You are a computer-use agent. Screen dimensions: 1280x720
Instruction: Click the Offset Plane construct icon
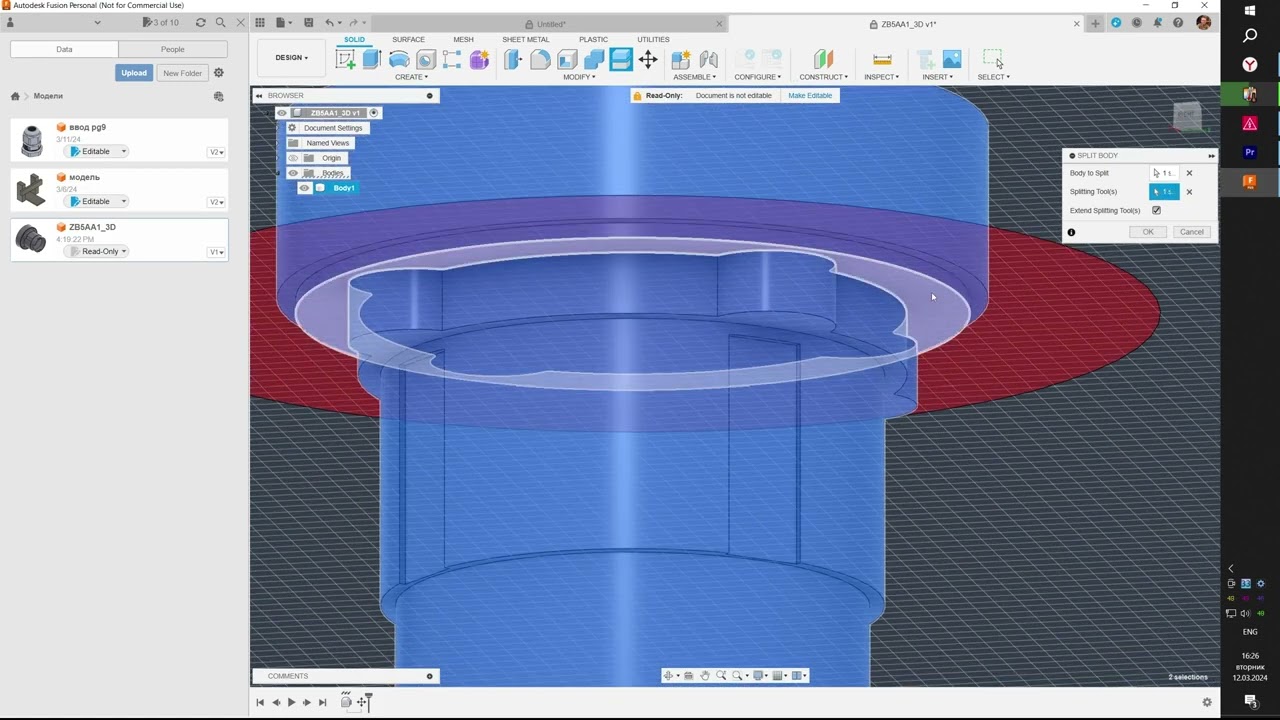pos(823,60)
